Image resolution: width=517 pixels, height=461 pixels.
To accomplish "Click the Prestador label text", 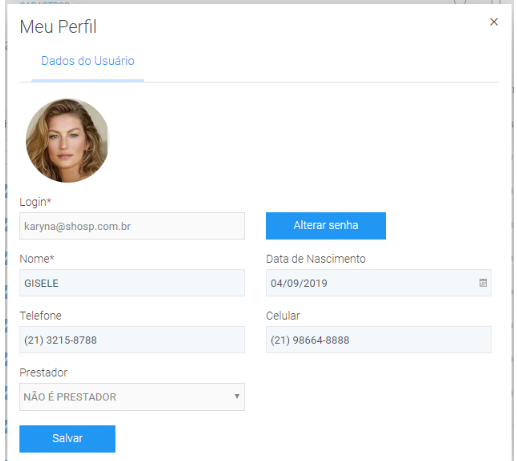I will coord(43,373).
